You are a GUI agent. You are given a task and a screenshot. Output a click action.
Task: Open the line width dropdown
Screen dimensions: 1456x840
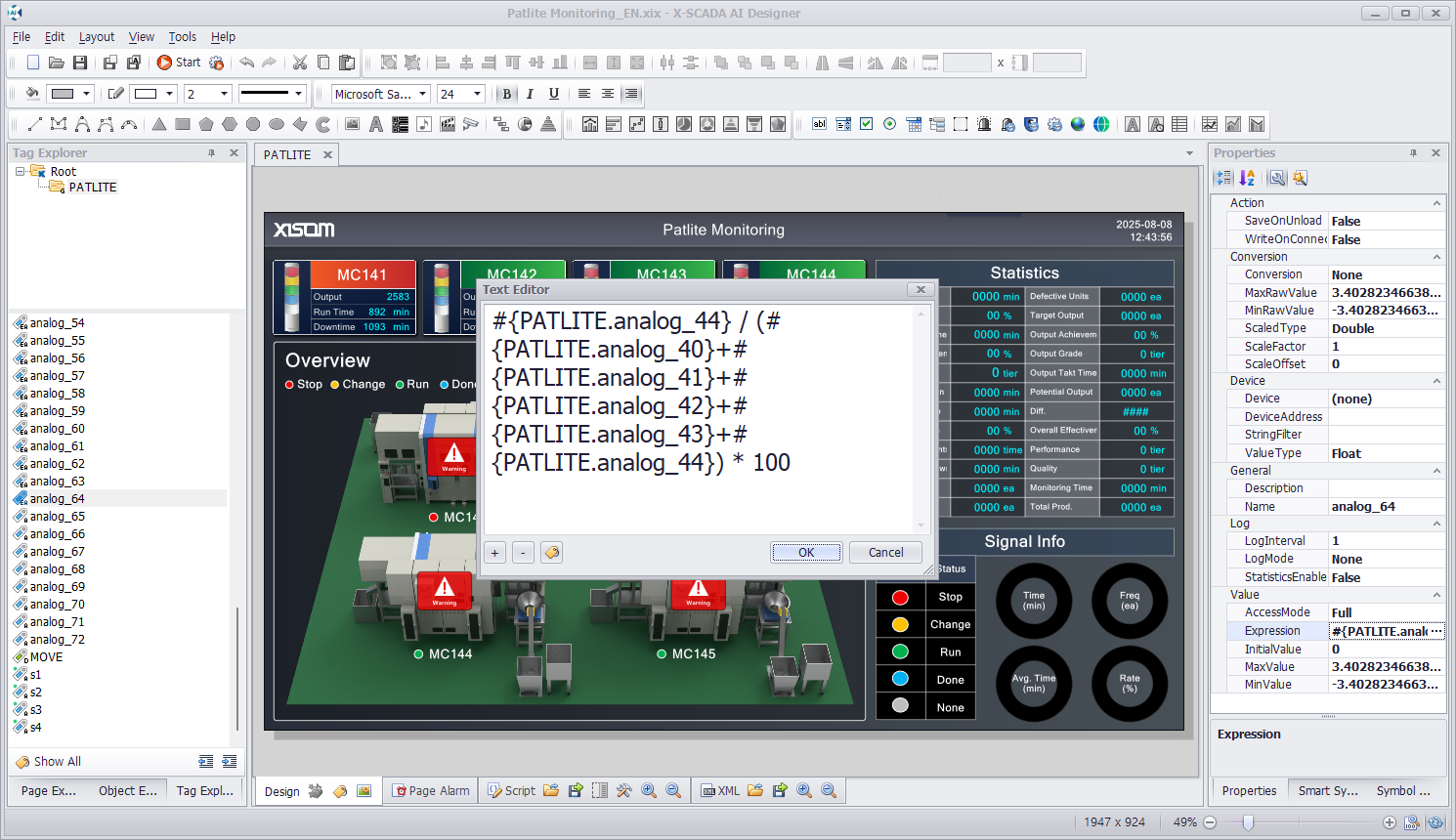(224, 94)
